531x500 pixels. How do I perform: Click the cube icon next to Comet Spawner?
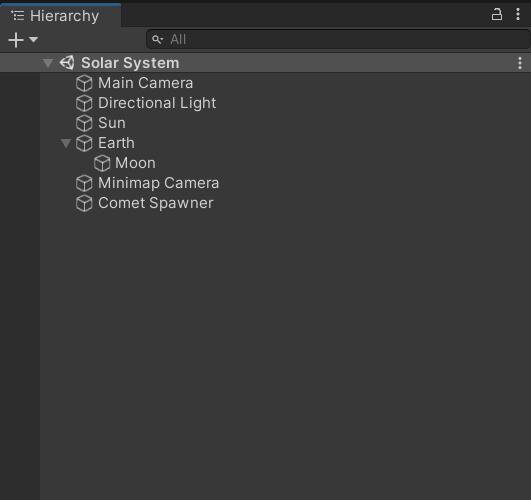click(84, 203)
